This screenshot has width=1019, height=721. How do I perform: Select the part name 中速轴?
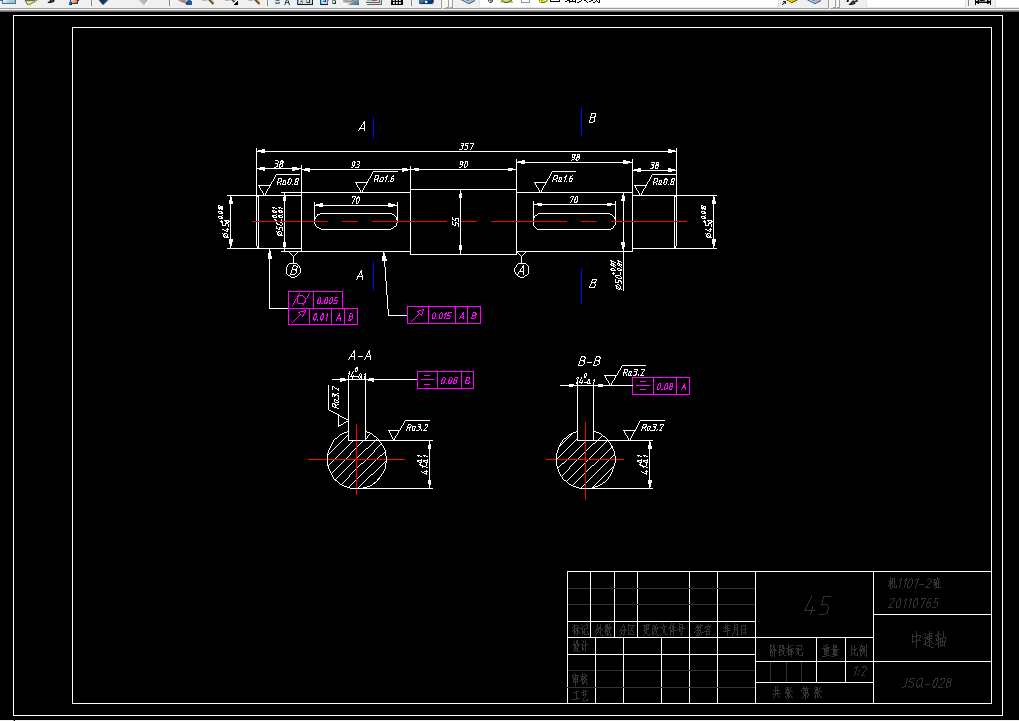(x=929, y=640)
